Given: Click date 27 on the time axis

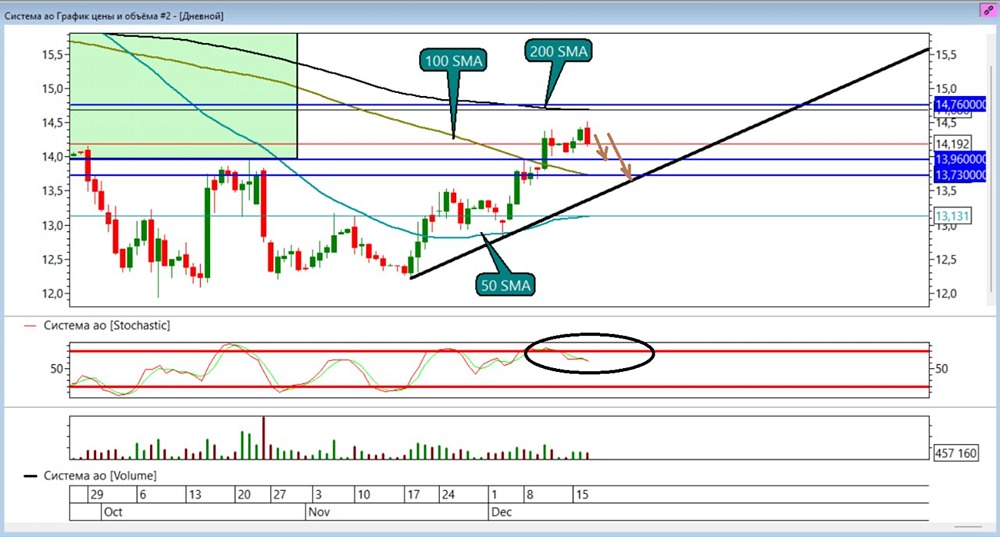Looking at the screenshot, I should 279,495.
